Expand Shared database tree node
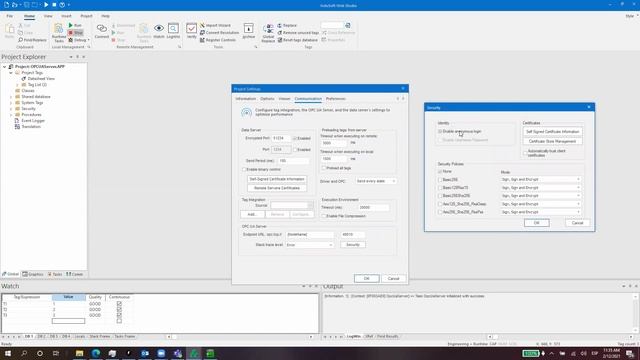This screenshot has height=360, width=640. 11,97
